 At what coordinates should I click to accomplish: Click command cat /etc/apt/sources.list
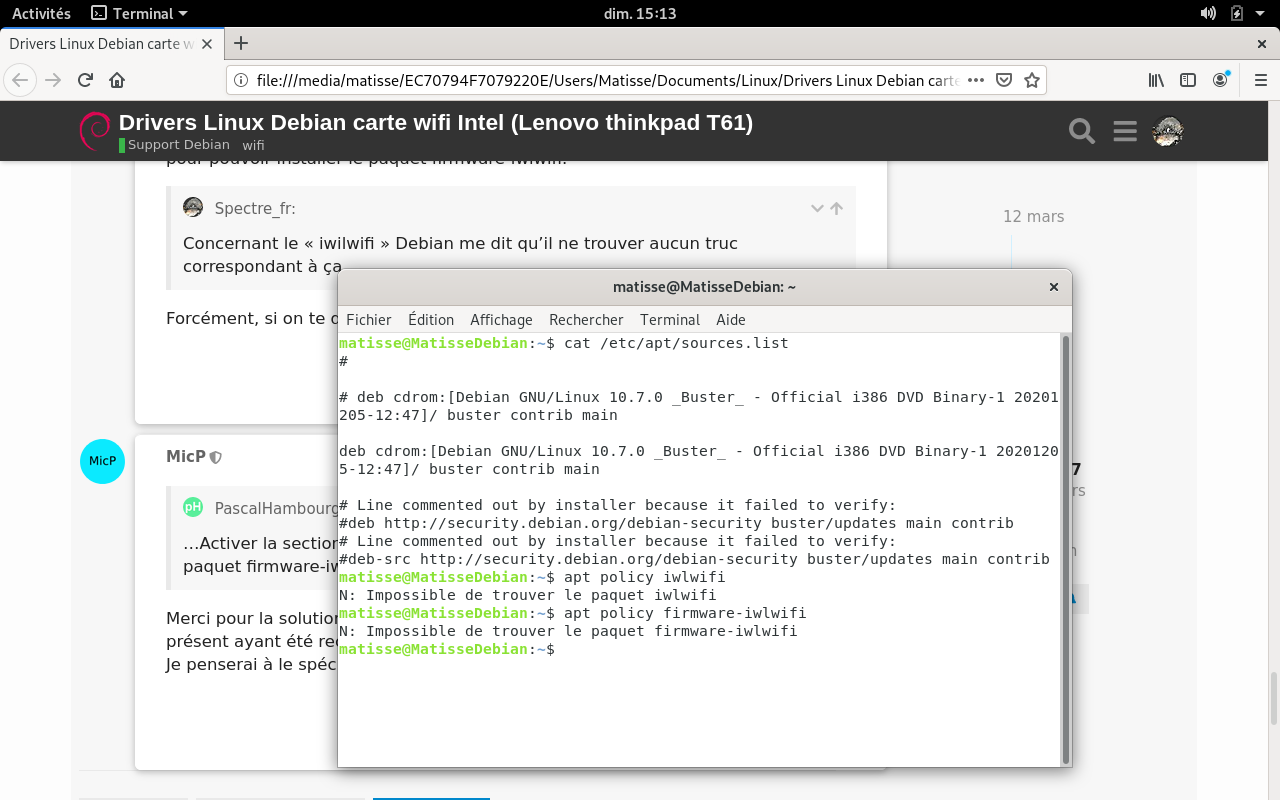676,343
